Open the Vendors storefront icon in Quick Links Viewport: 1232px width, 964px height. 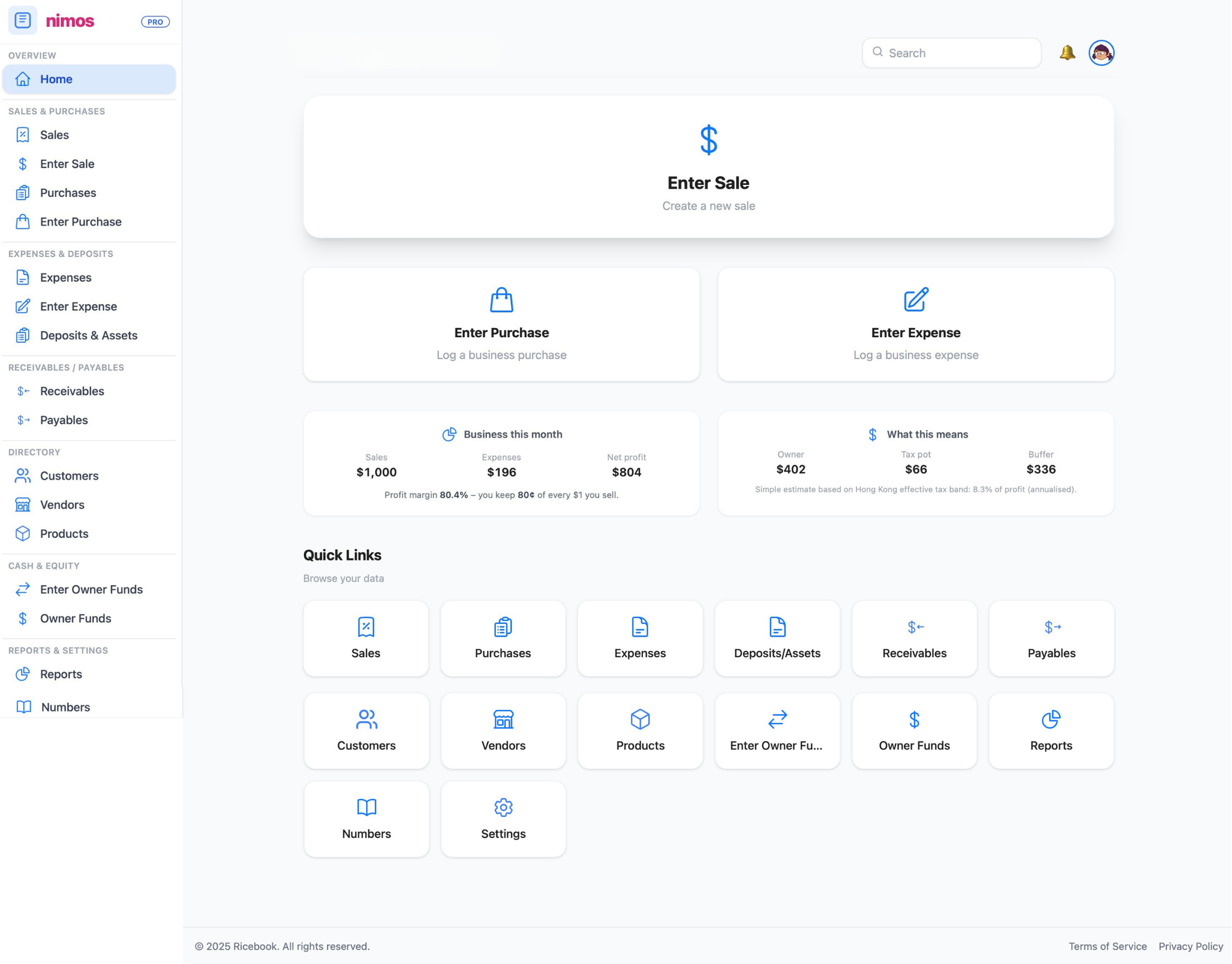click(503, 719)
